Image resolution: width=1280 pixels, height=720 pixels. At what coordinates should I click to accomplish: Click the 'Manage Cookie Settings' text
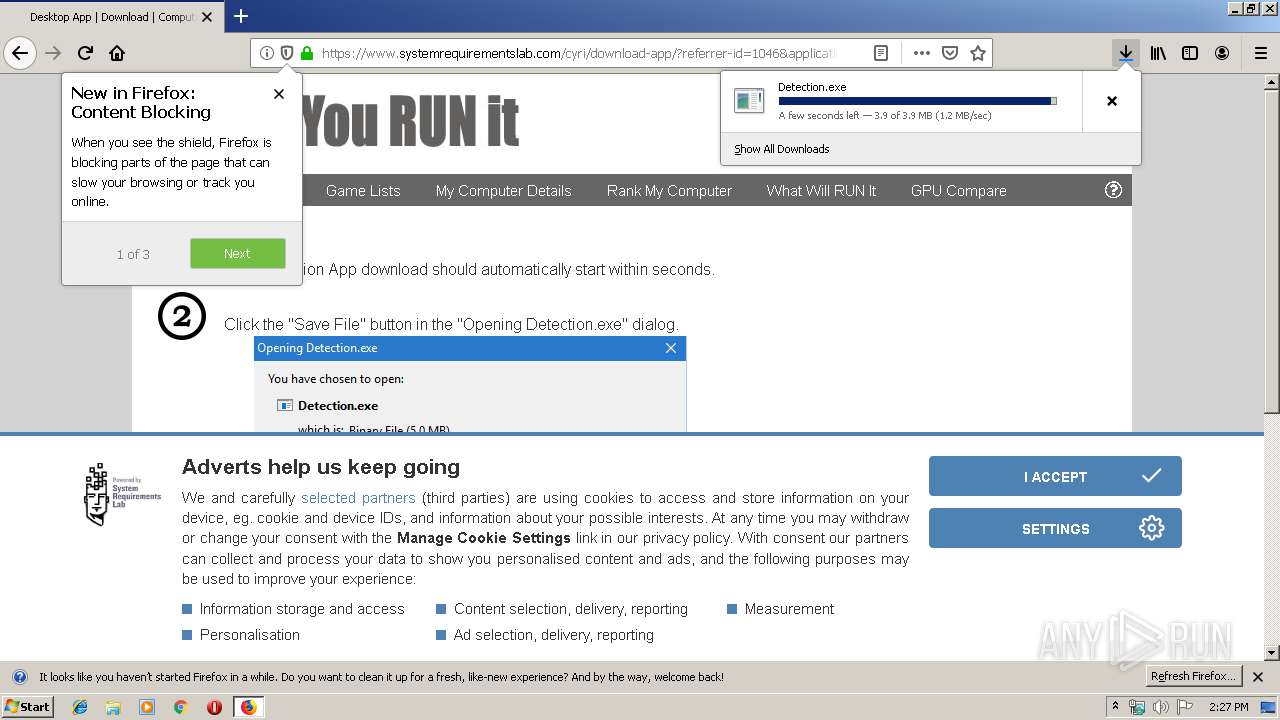[484, 538]
